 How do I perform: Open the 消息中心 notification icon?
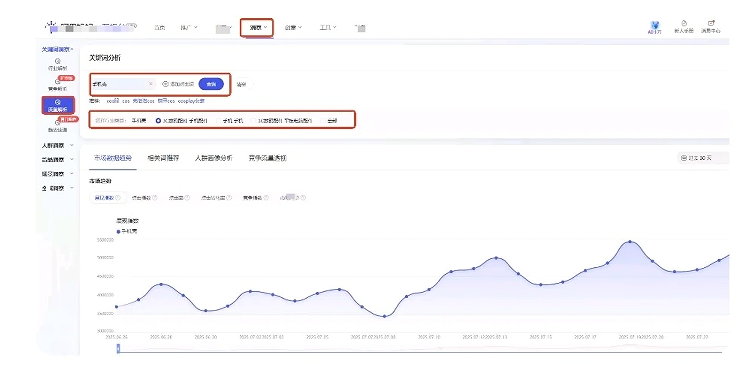tap(711, 23)
